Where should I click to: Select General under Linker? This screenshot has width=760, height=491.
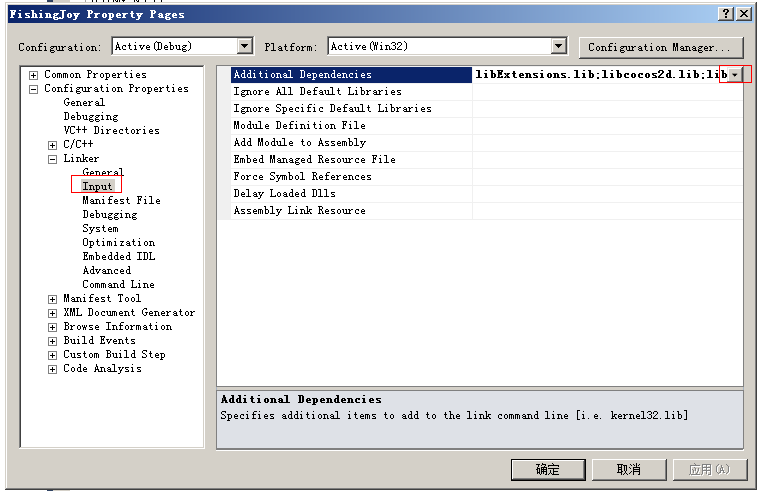coord(103,172)
